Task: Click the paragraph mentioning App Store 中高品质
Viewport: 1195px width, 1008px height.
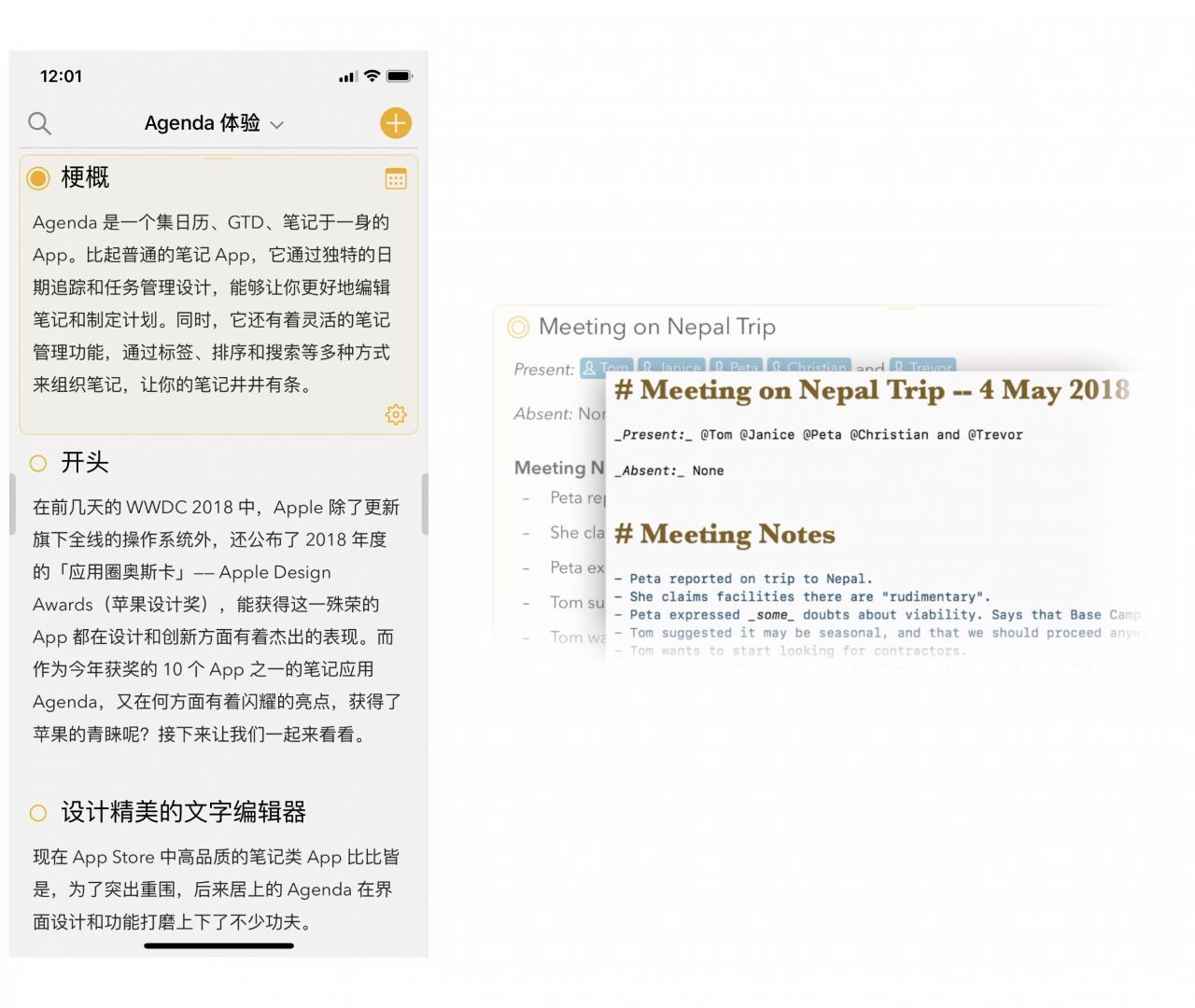Action: 217,889
